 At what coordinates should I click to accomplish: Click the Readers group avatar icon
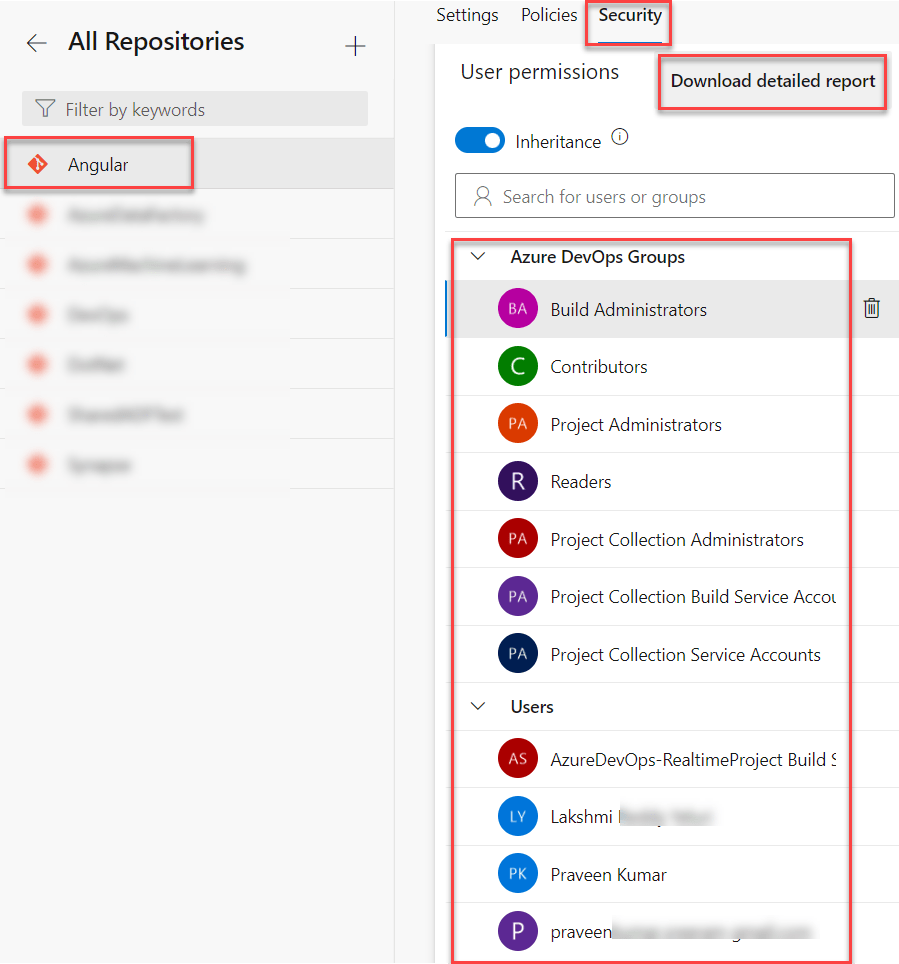tap(517, 481)
